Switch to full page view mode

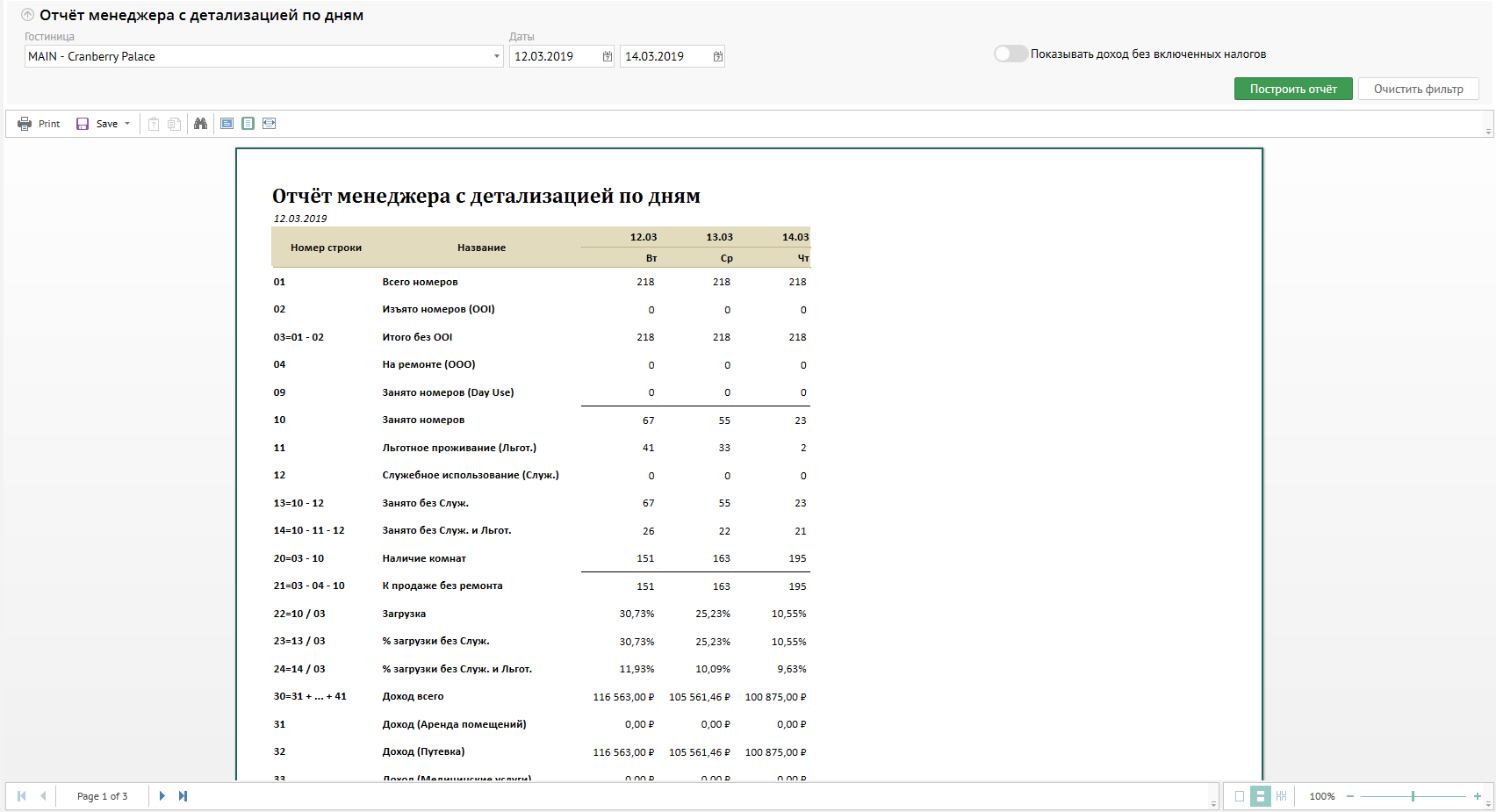(x=227, y=124)
